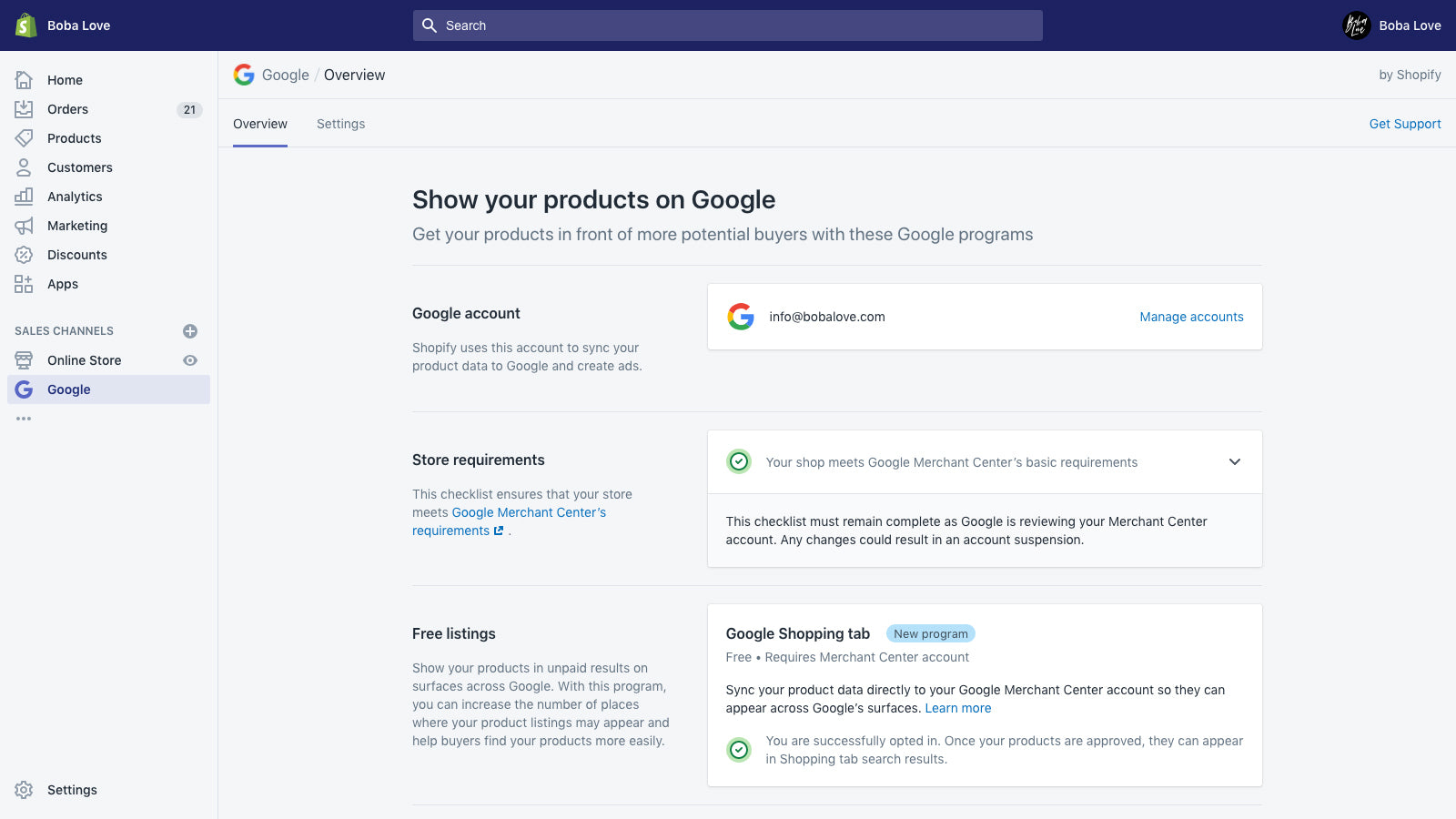Open Analytics via the bar chart icon

pyautogui.click(x=24, y=197)
